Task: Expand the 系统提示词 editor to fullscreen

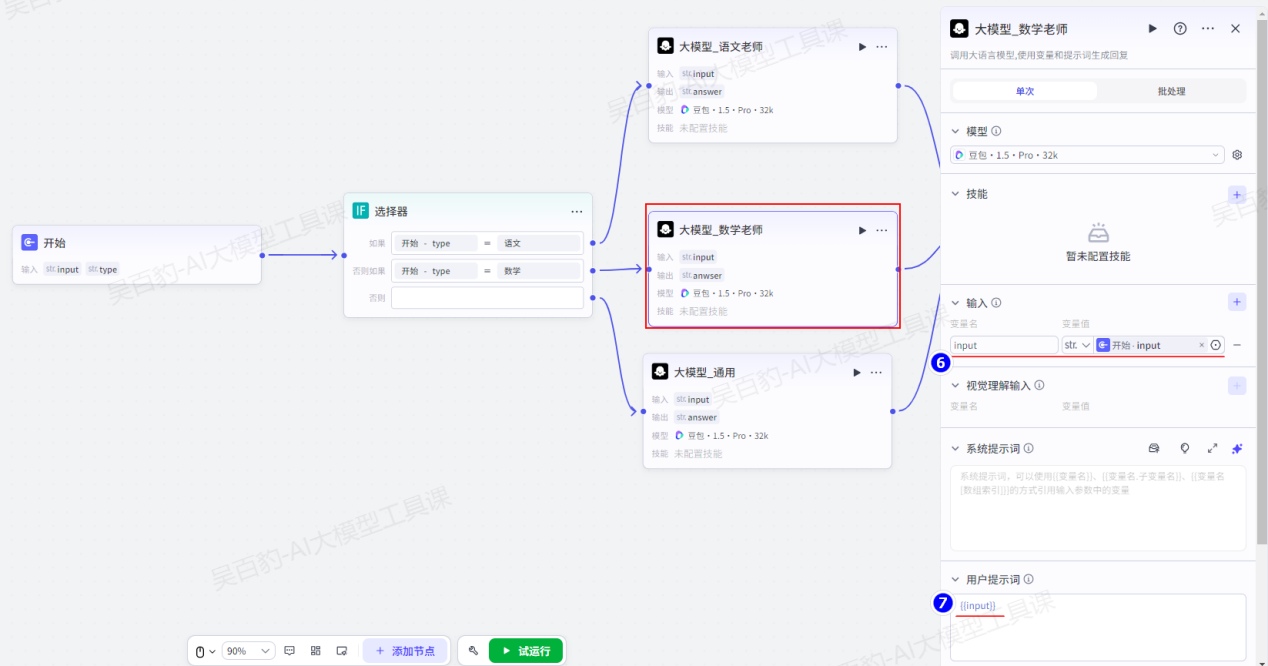Action: 1212,449
